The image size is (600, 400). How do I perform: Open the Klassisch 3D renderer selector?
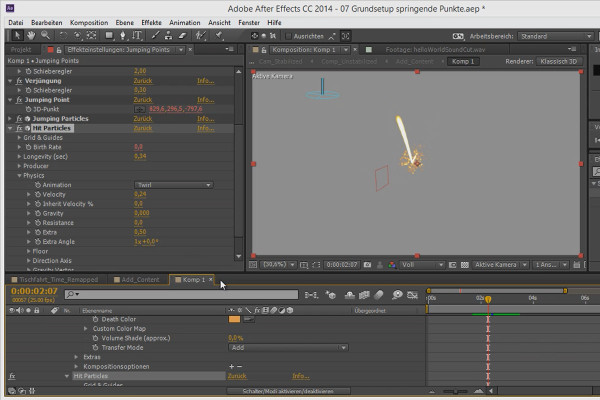click(x=559, y=61)
